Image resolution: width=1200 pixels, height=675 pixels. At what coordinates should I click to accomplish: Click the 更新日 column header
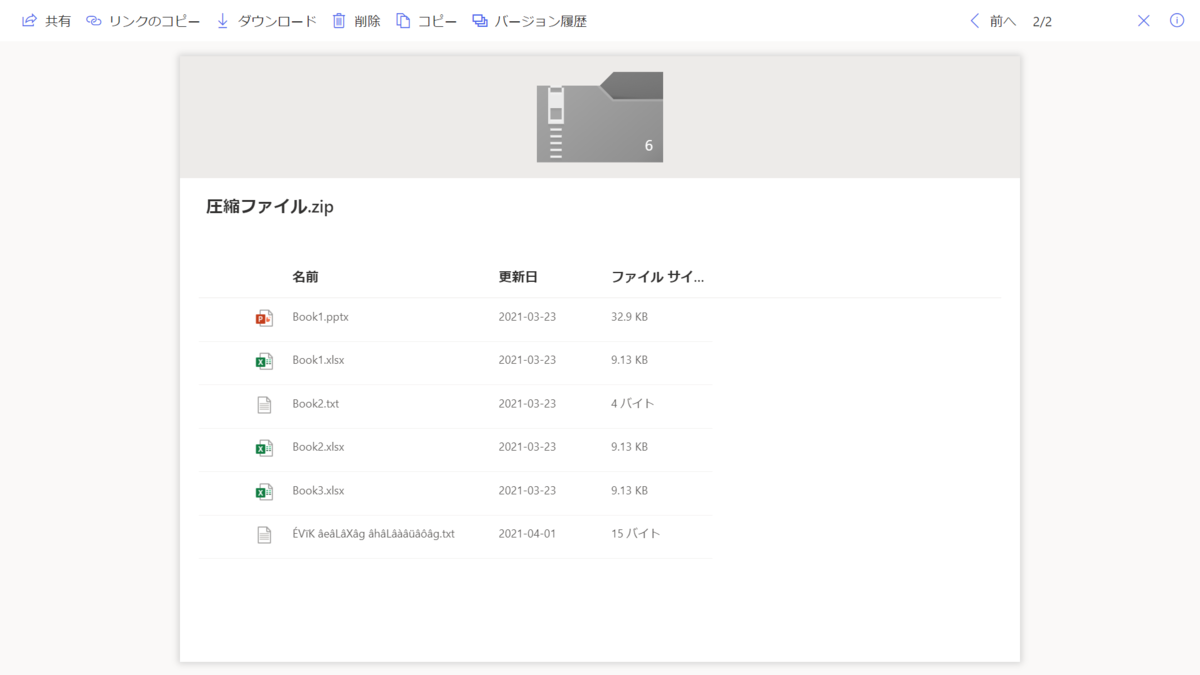click(518, 277)
